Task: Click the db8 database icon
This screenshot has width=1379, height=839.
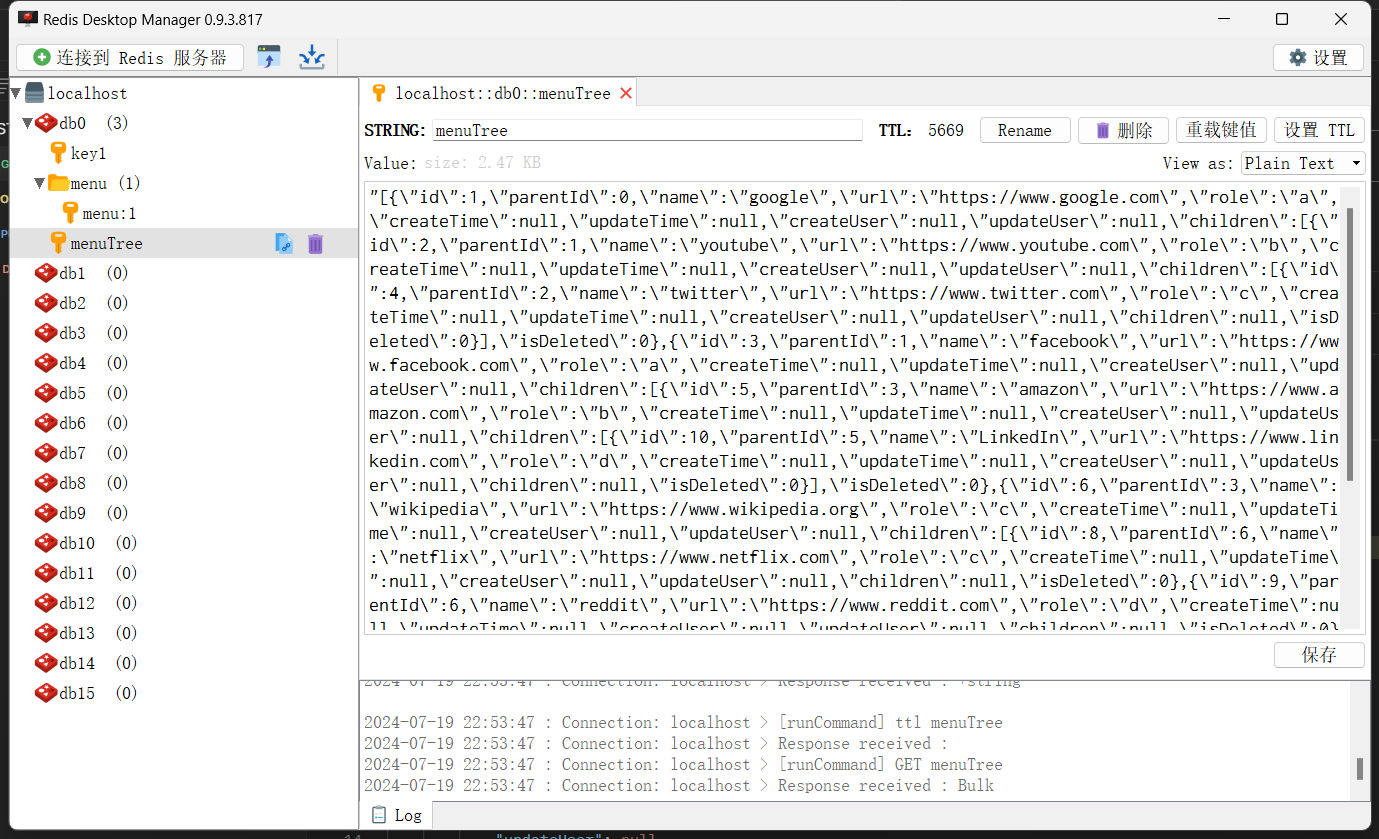Action: pyautogui.click(x=46, y=483)
